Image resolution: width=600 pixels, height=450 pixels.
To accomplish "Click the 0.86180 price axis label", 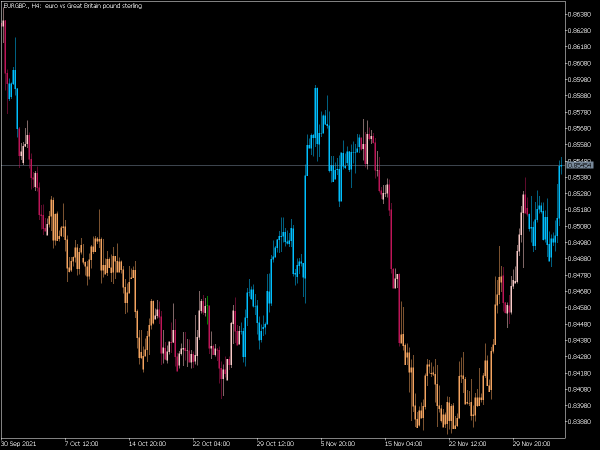I will point(579,47).
